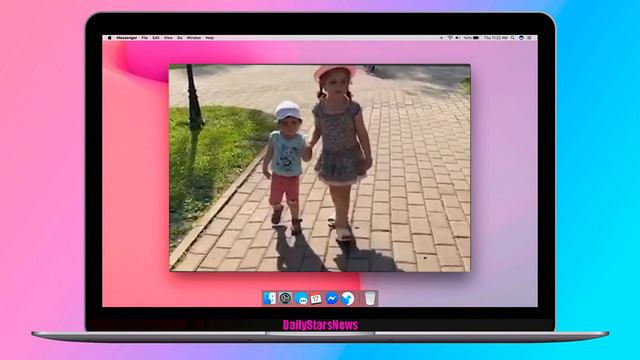640x360 pixels.
Task: Open Messages app from the Dock
Action: [x=301, y=298]
